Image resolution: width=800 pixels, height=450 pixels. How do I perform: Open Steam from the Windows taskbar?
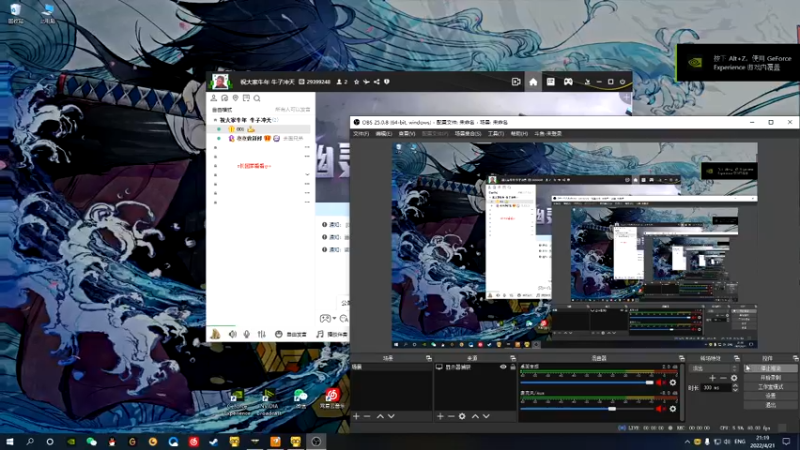[x=212, y=441]
